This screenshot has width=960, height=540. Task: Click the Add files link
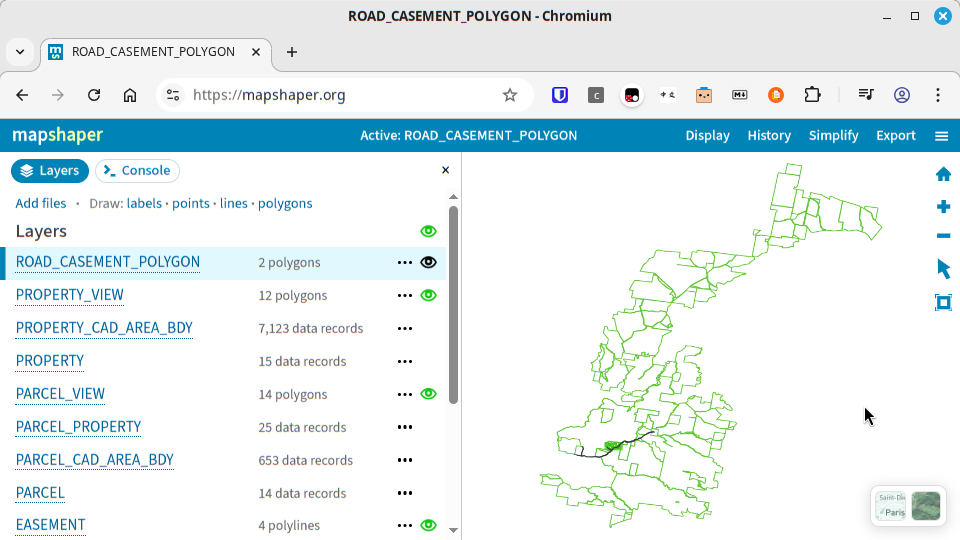[x=40, y=203]
